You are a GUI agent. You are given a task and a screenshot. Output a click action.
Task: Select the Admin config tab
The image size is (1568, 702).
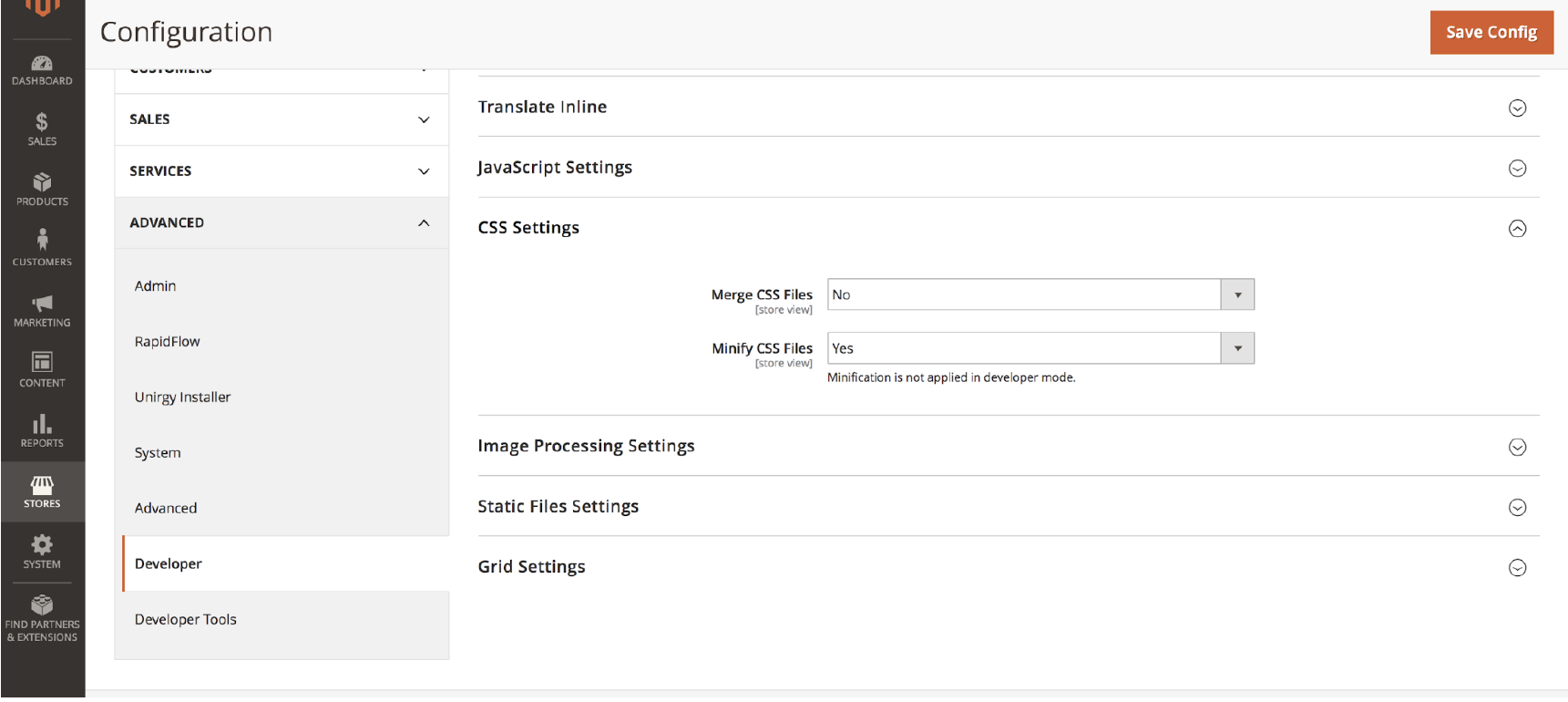coord(156,286)
